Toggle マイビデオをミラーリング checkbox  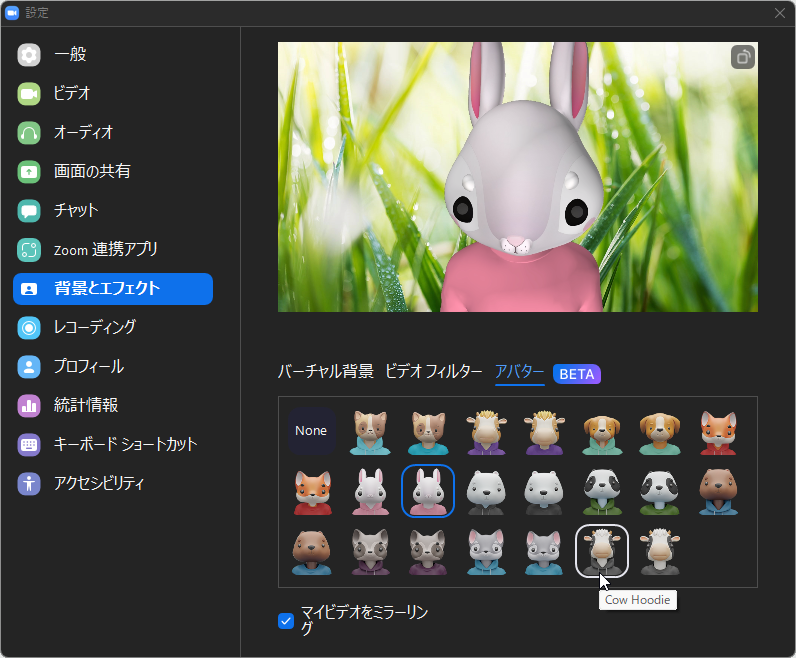tap(286, 620)
